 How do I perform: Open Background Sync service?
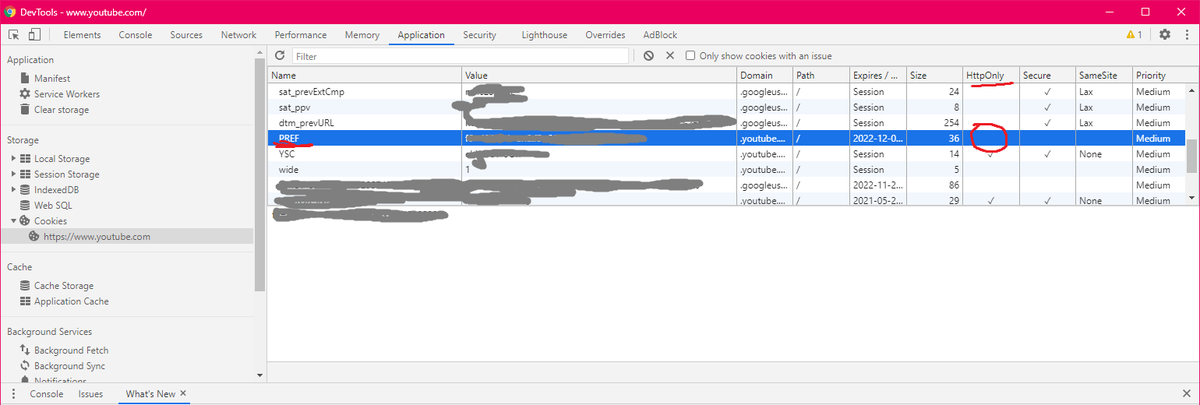70,366
